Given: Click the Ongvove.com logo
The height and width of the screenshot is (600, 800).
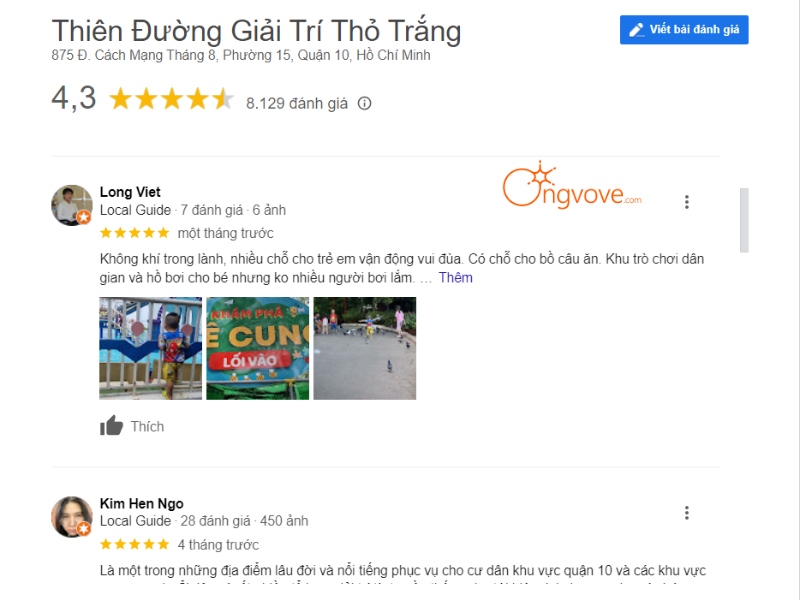Looking at the screenshot, I should coord(572,185).
